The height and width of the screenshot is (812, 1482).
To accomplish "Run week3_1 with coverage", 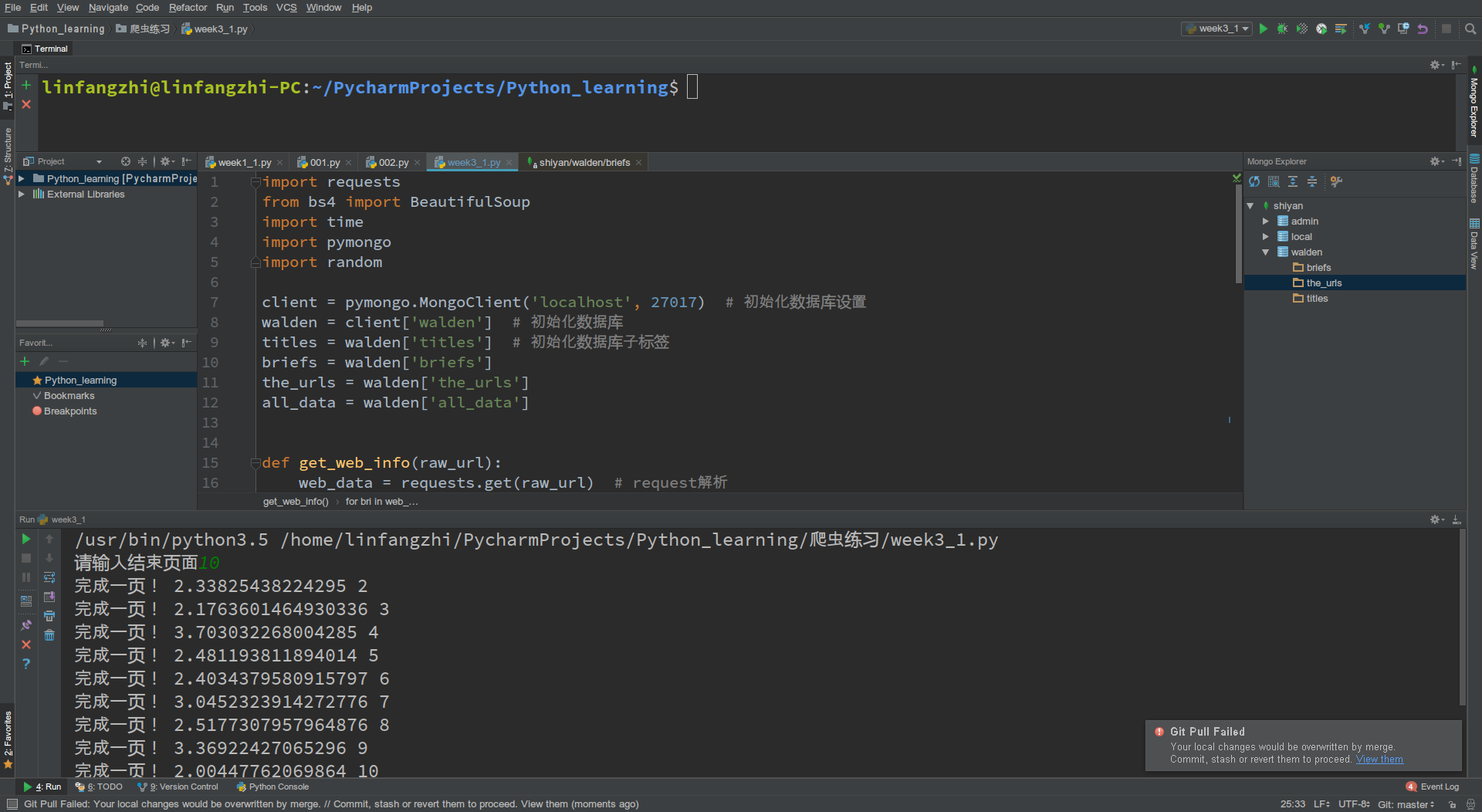I will click(x=1302, y=29).
